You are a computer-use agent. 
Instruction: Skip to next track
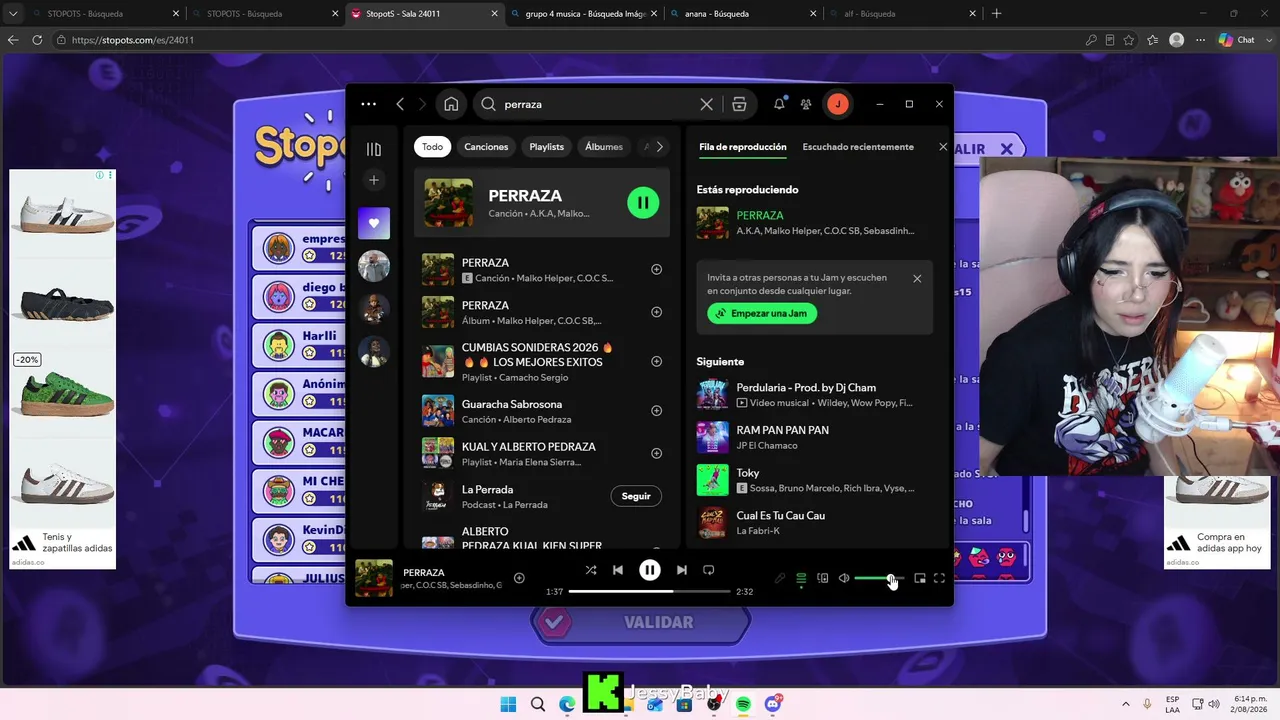(682, 570)
